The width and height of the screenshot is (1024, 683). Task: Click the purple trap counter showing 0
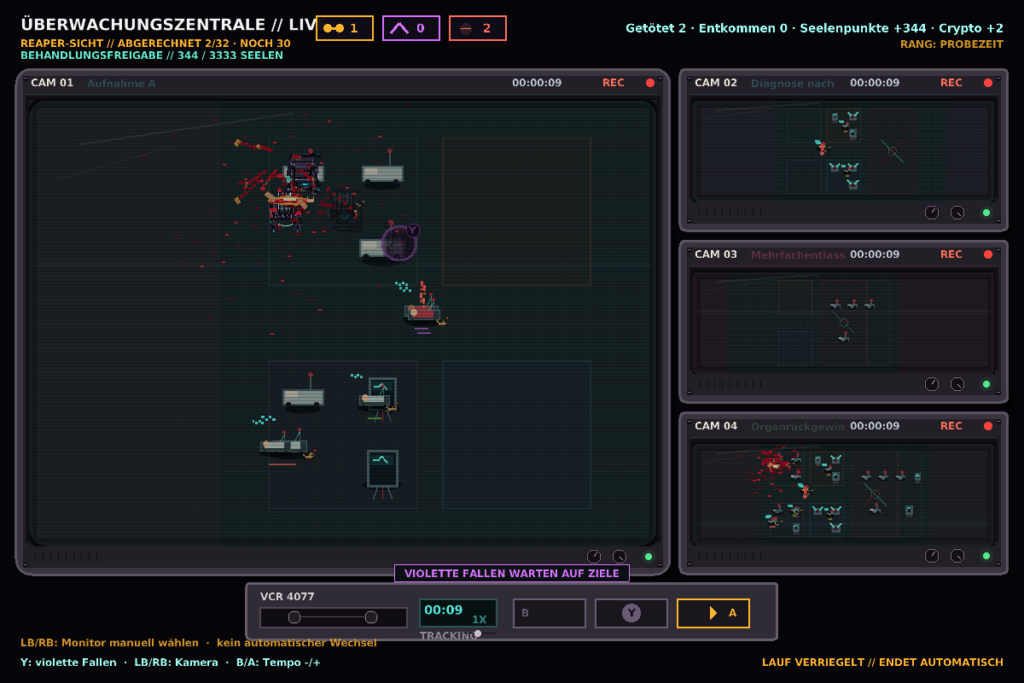411,28
